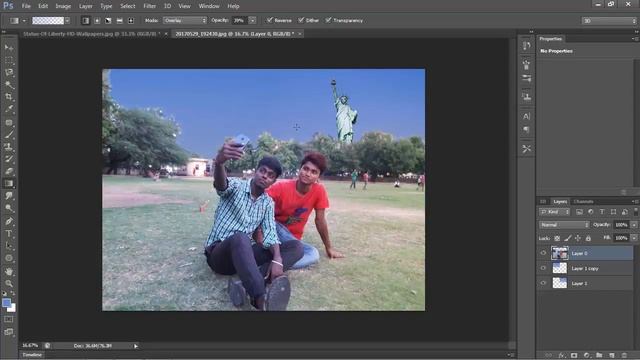This screenshot has width=640, height=360.
Task: Open the Character panel icon
Action: [527, 116]
